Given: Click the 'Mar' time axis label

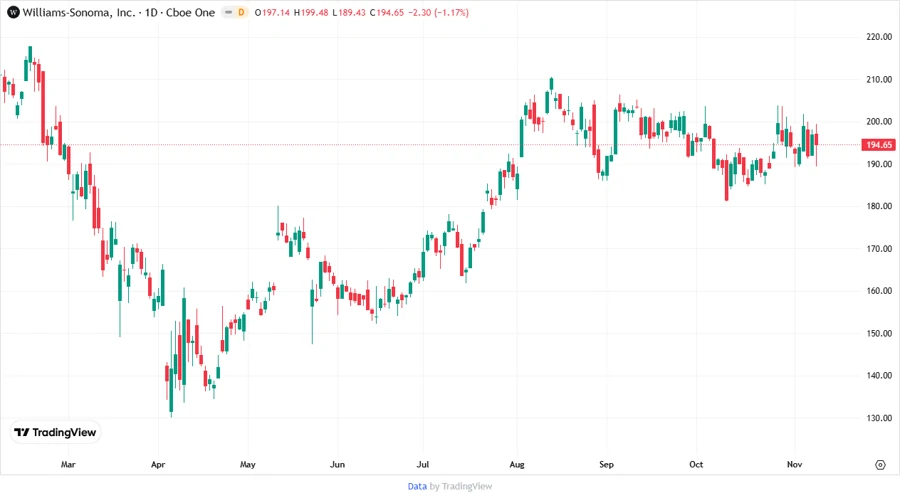Looking at the screenshot, I should coord(68,464).
